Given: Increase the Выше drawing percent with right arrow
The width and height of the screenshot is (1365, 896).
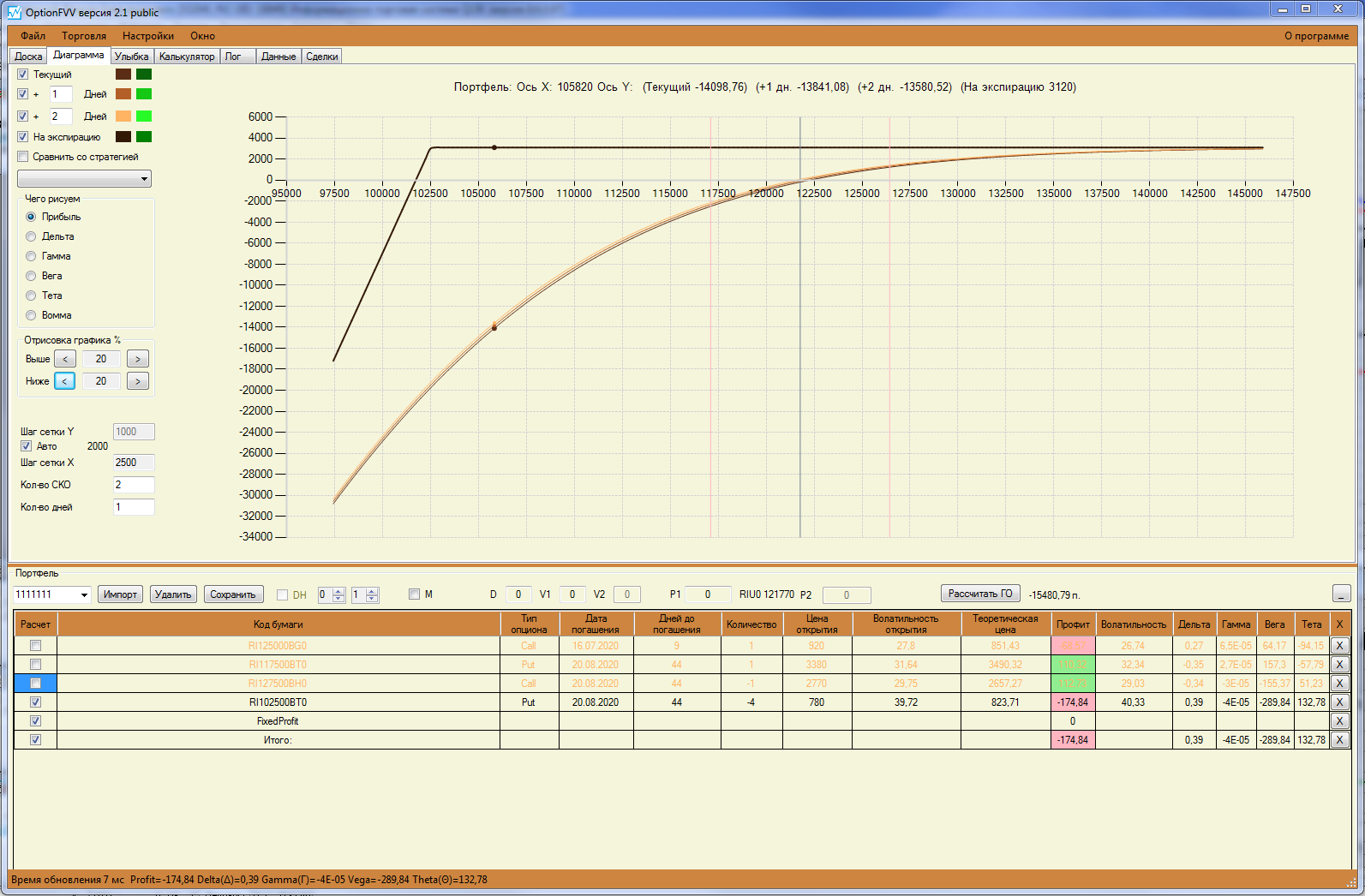Looking at the screenshot, I should 138,359.
